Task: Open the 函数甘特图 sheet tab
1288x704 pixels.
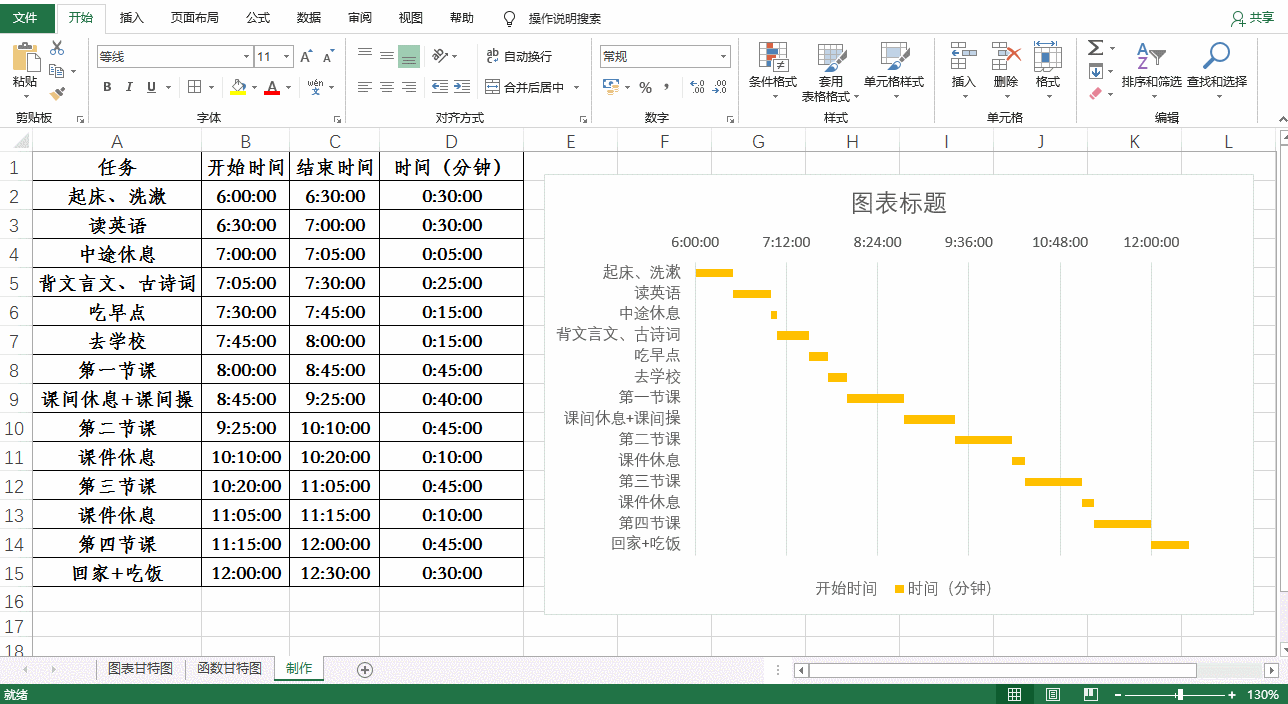Action: [229, 669]
